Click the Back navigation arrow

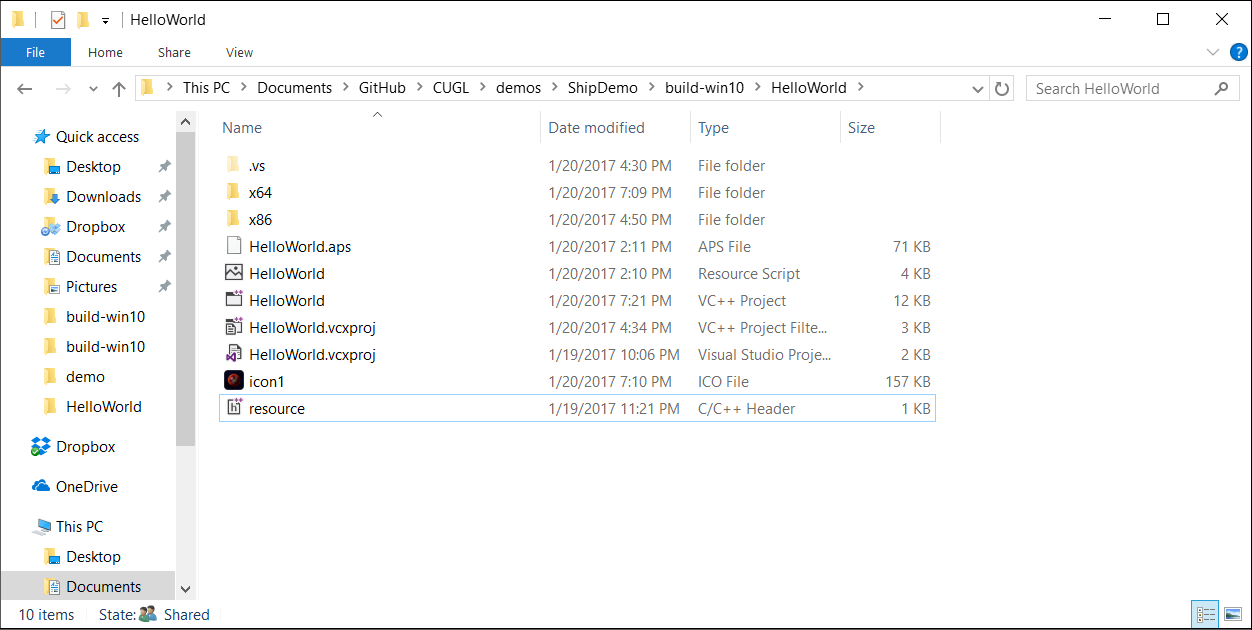pos(26,88)
